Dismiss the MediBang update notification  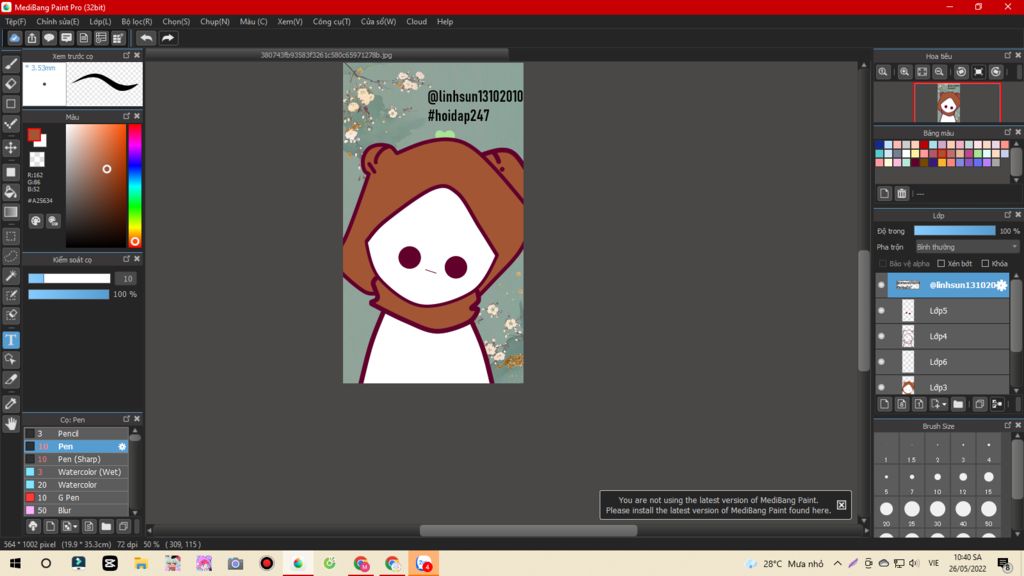841,505
